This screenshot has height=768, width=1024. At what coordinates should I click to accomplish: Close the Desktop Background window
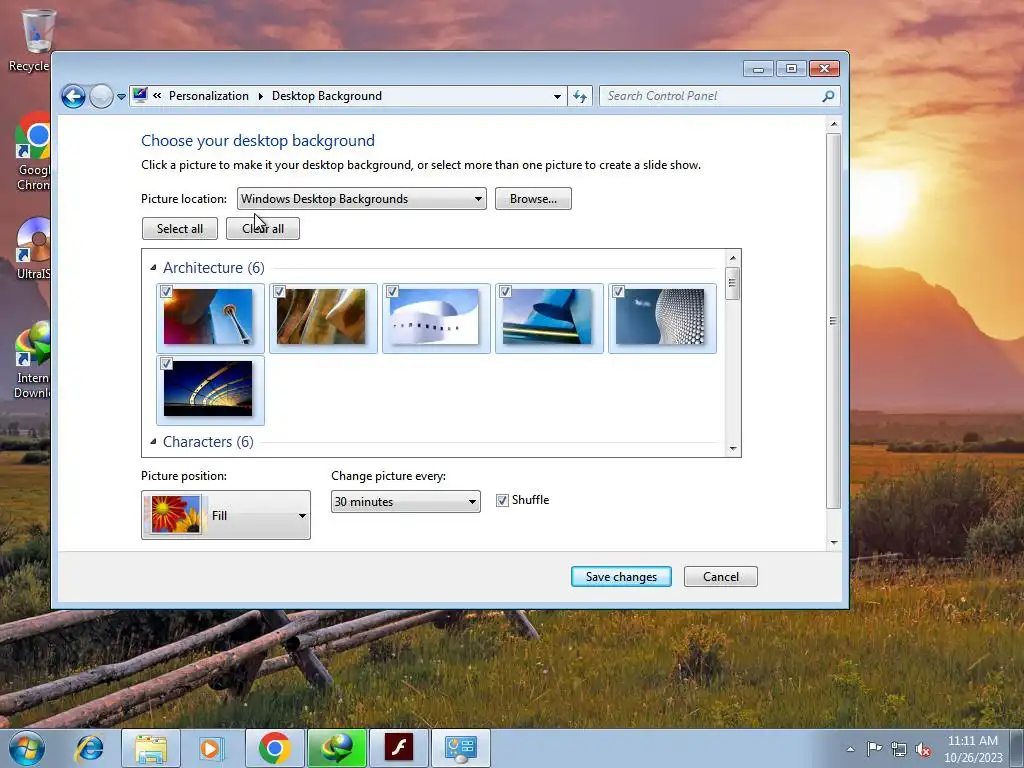point(824,69)
